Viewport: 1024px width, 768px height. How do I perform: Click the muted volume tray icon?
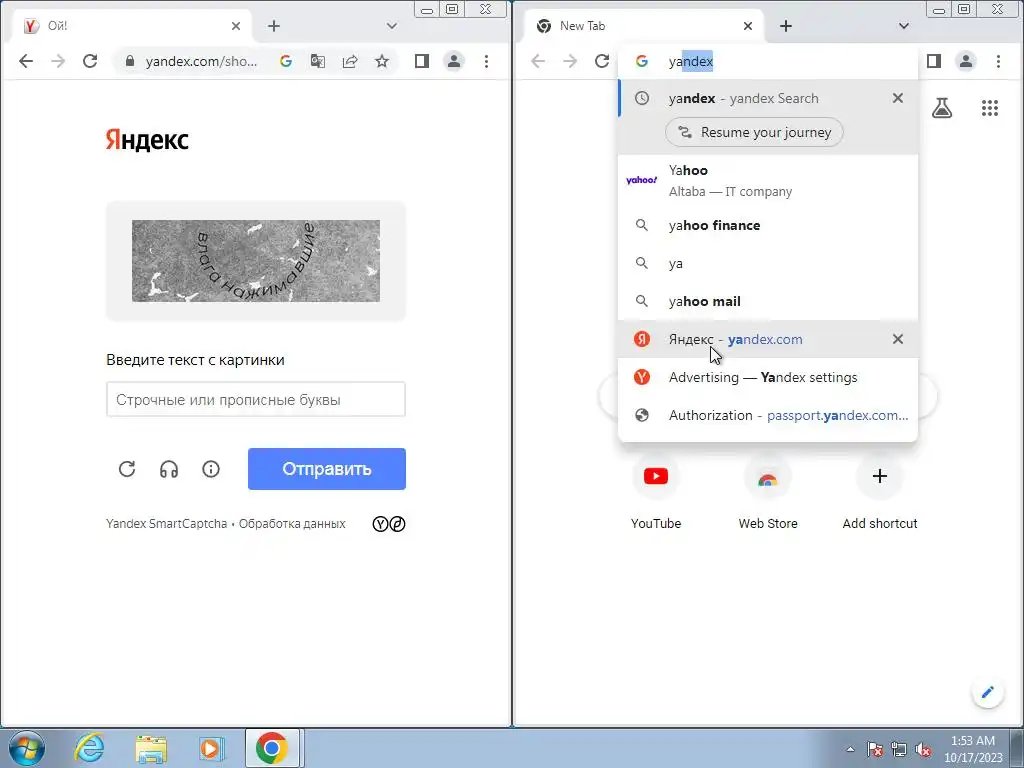click(x=923, y=749)
